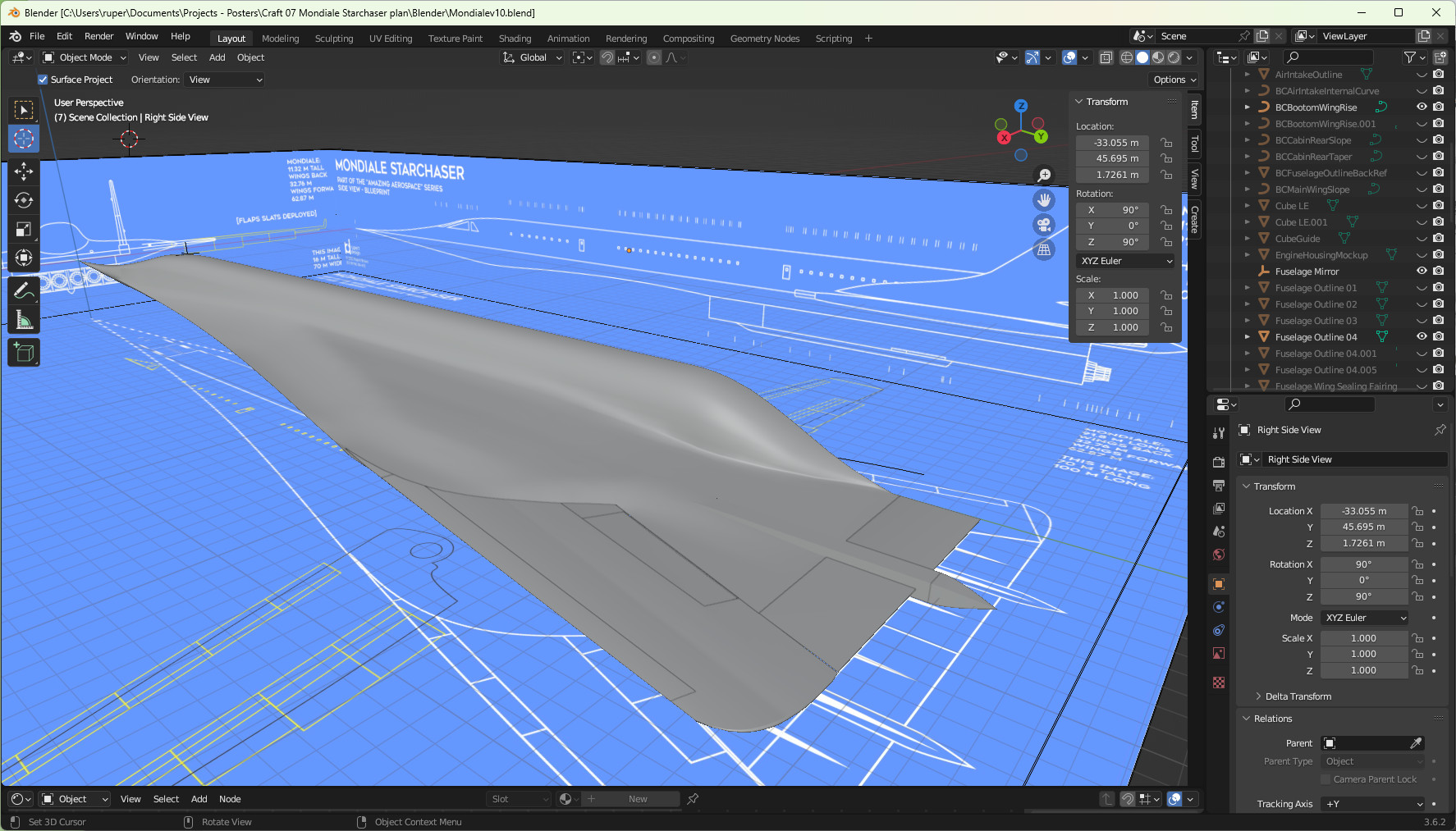Toggle render camera for CubeGuide
1456x831 pixels.
(1438, 238)
